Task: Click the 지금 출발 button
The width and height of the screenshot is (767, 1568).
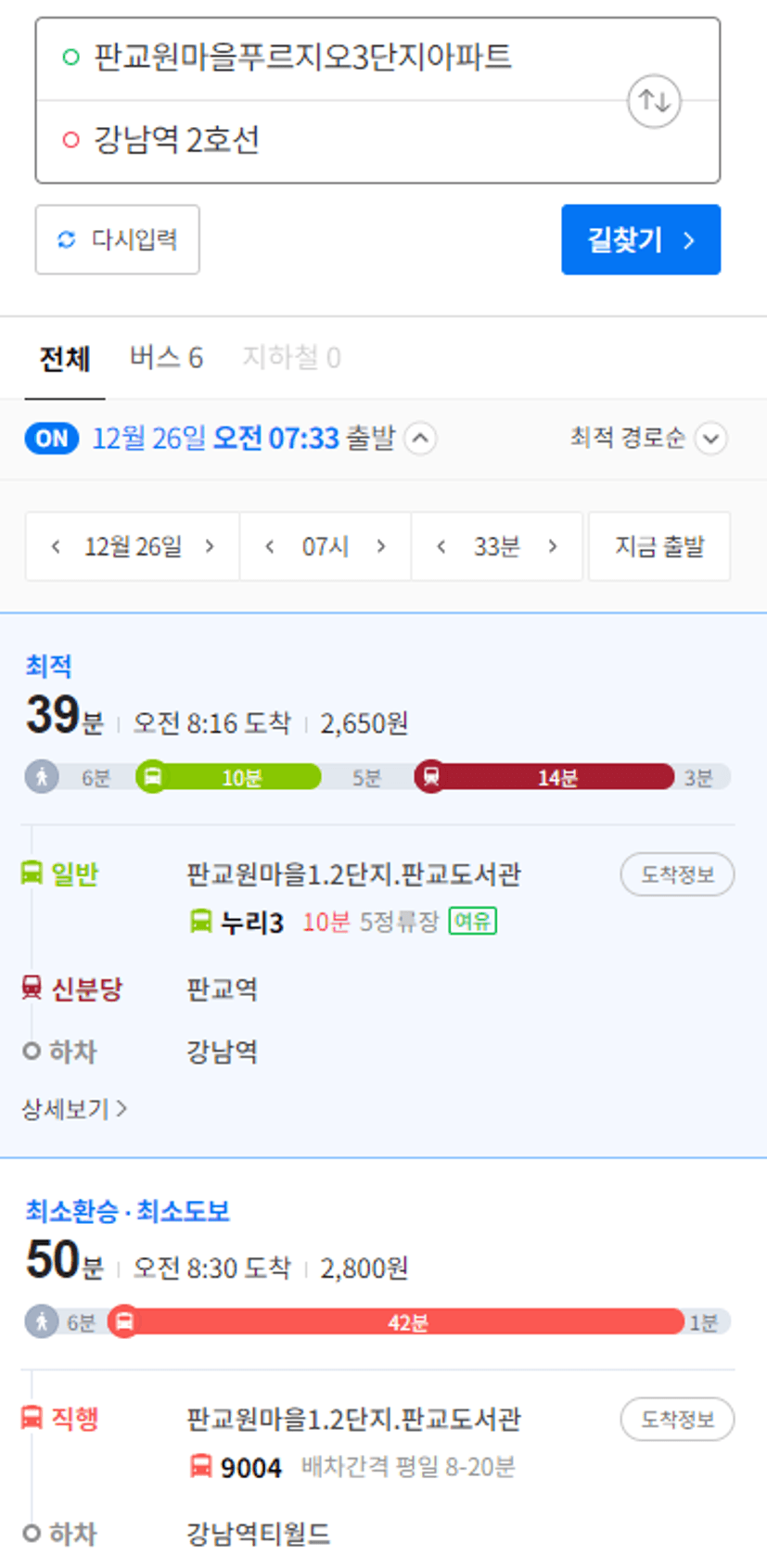Action: click(659, 546)
